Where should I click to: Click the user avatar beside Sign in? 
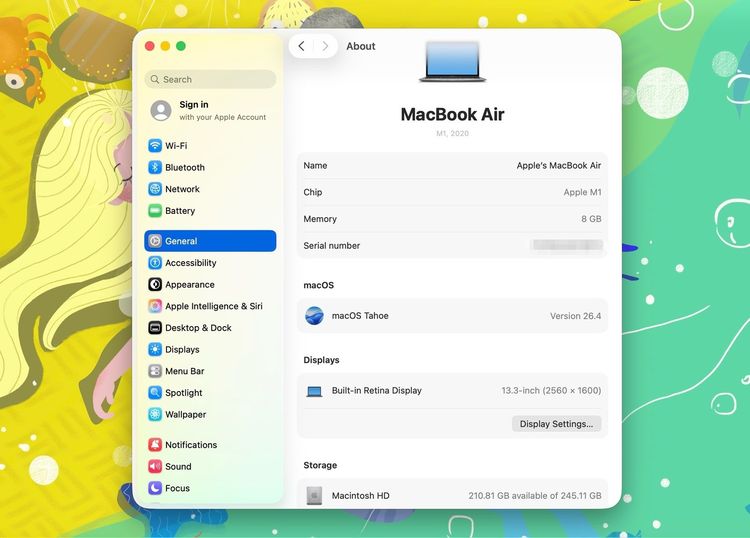coord(161,110)
